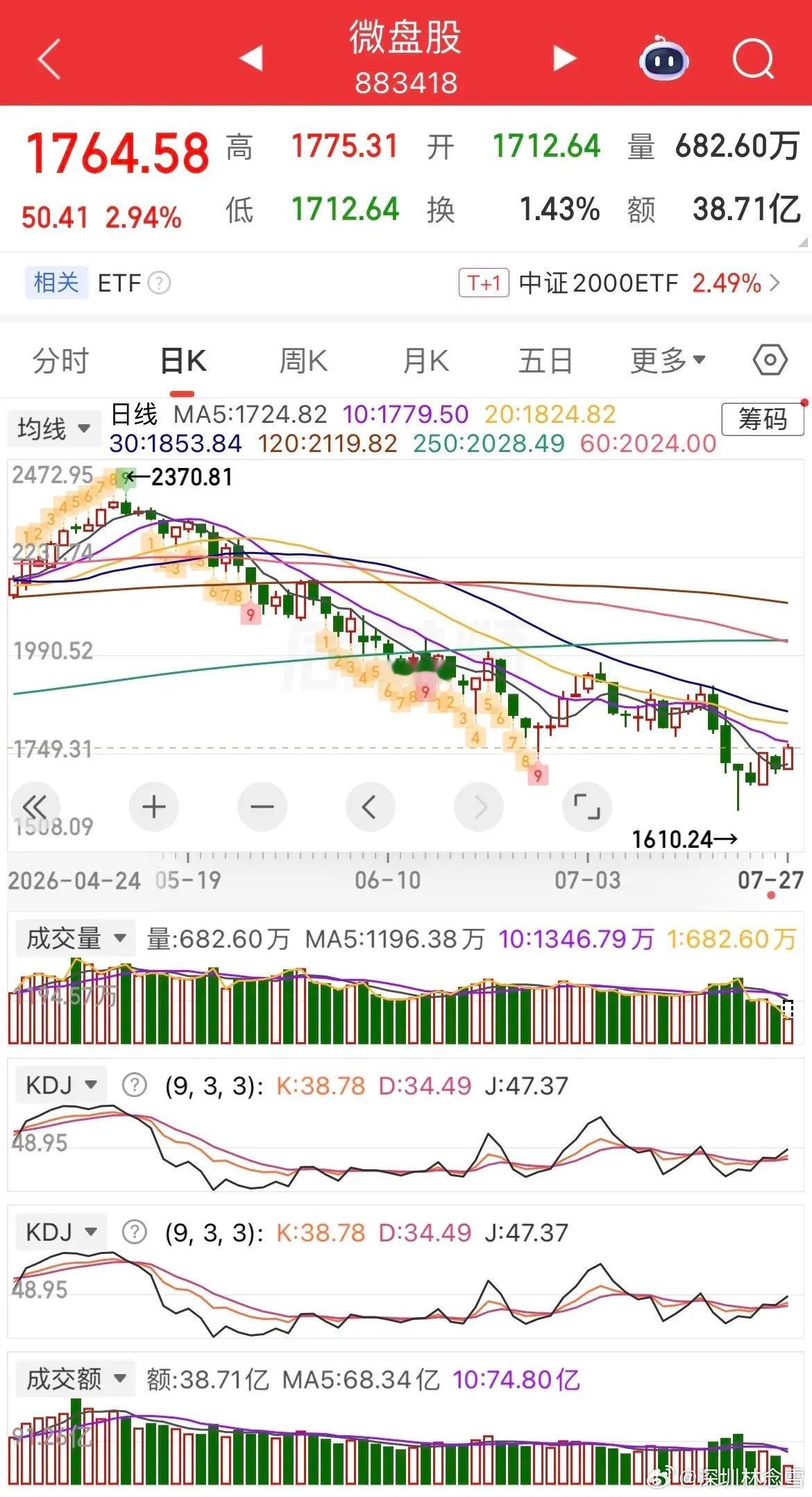The width and height of the screenshot is (812, 1497).
Task: Open the 成交量 indicator dropdown
Action: [75, 938]
